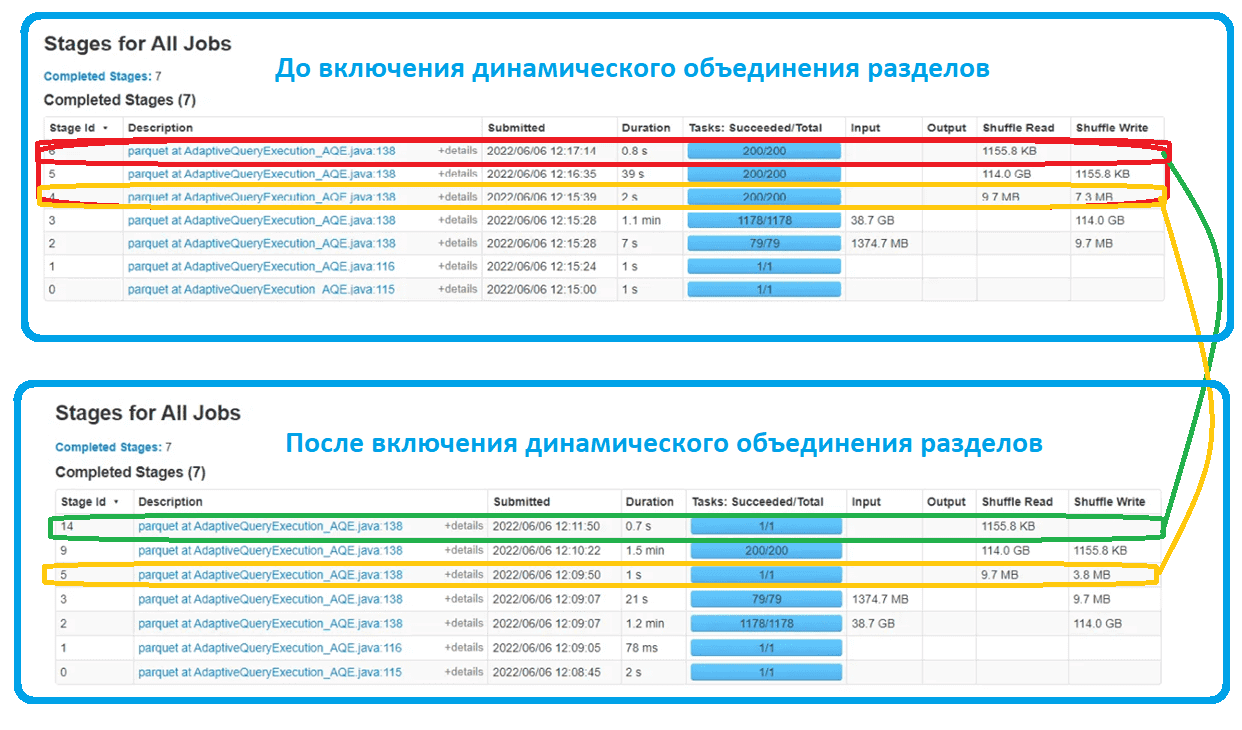
Task: Sort top table by Stage Id arrow
Action: click(x=105, y=128)
